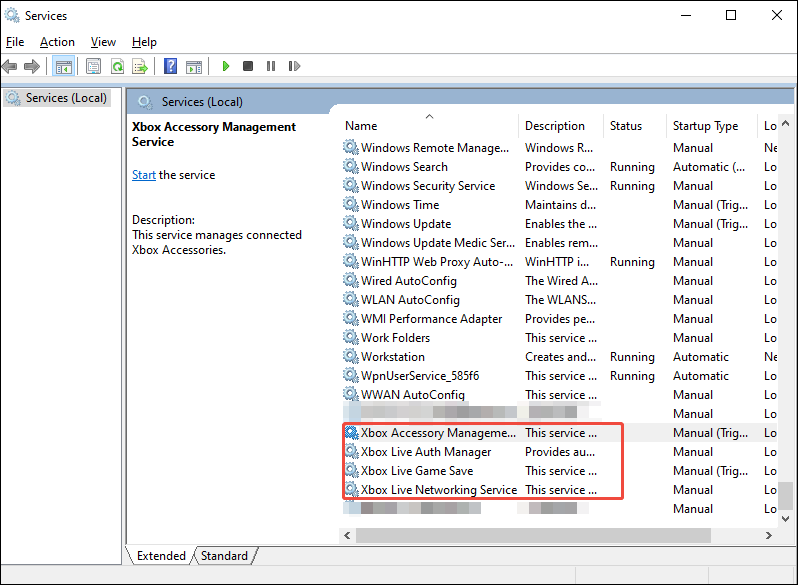Click the vertical scrollbar thumb
The image size is (798, 585).
pos(785,495)
